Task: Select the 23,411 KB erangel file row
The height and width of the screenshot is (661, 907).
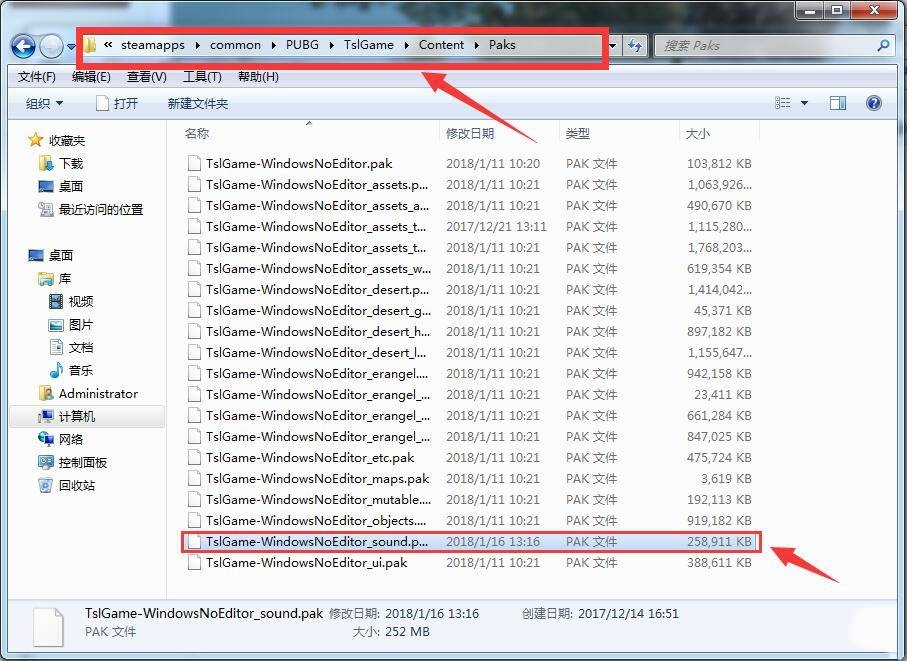Action: click(470, 394)
